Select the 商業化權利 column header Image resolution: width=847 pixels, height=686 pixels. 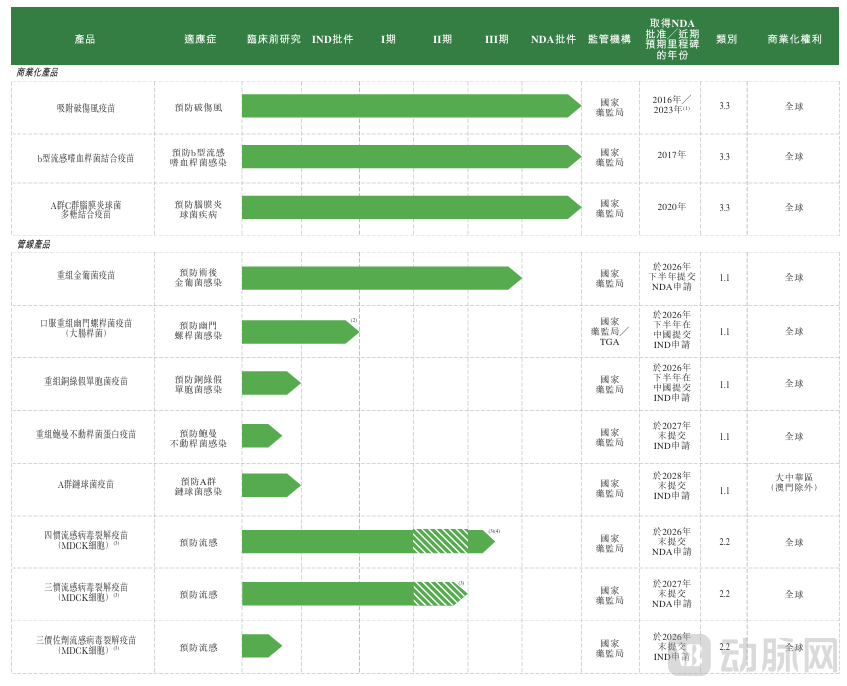coord(794,39)
